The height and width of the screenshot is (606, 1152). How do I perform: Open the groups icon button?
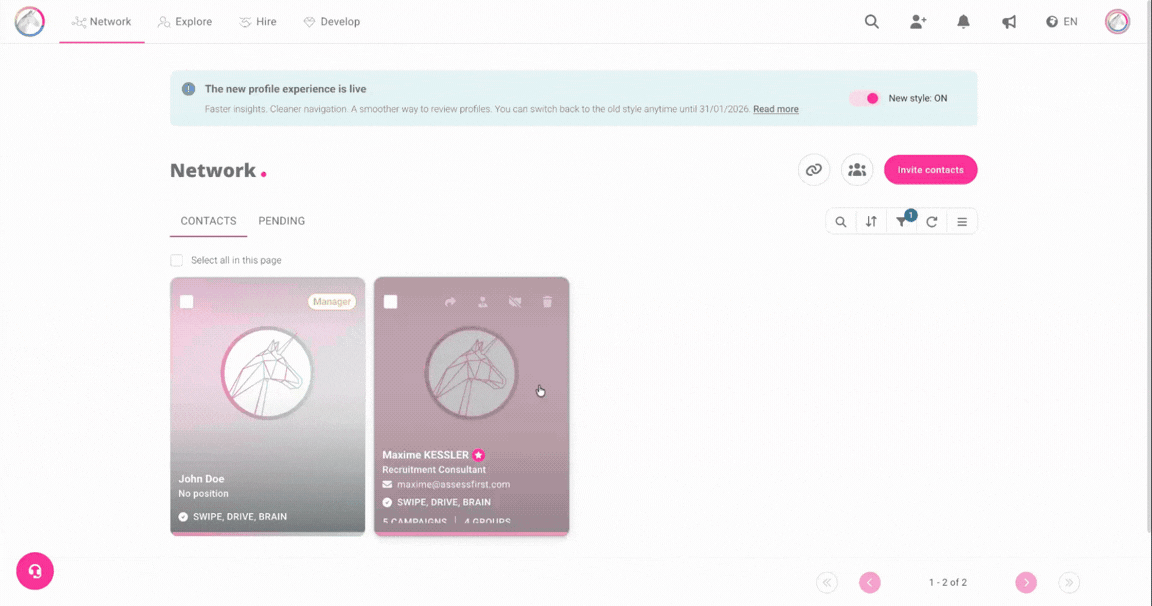click(857, 170)
